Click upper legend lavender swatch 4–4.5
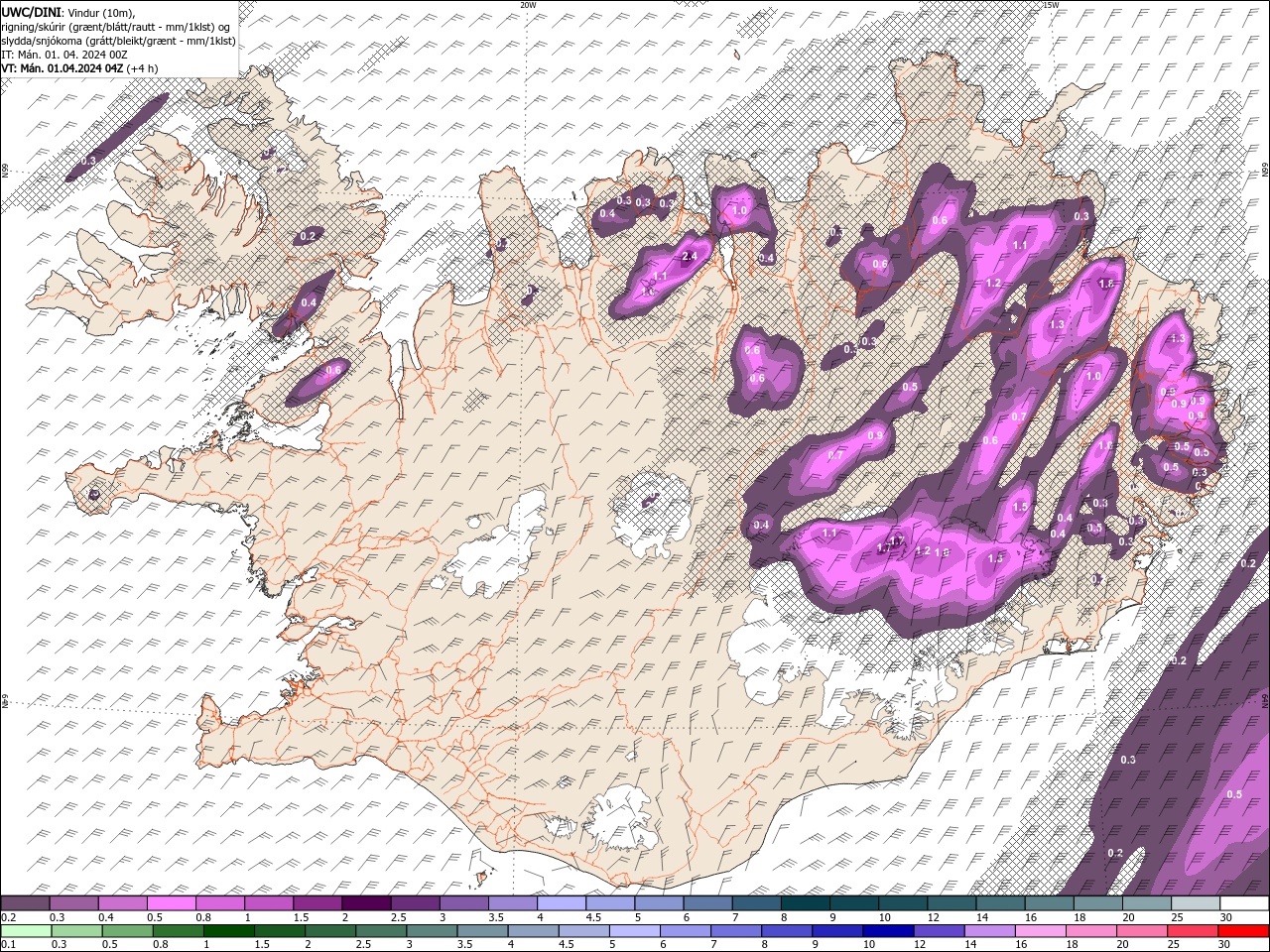1270x952 pixels. click(x=563, y=903)
